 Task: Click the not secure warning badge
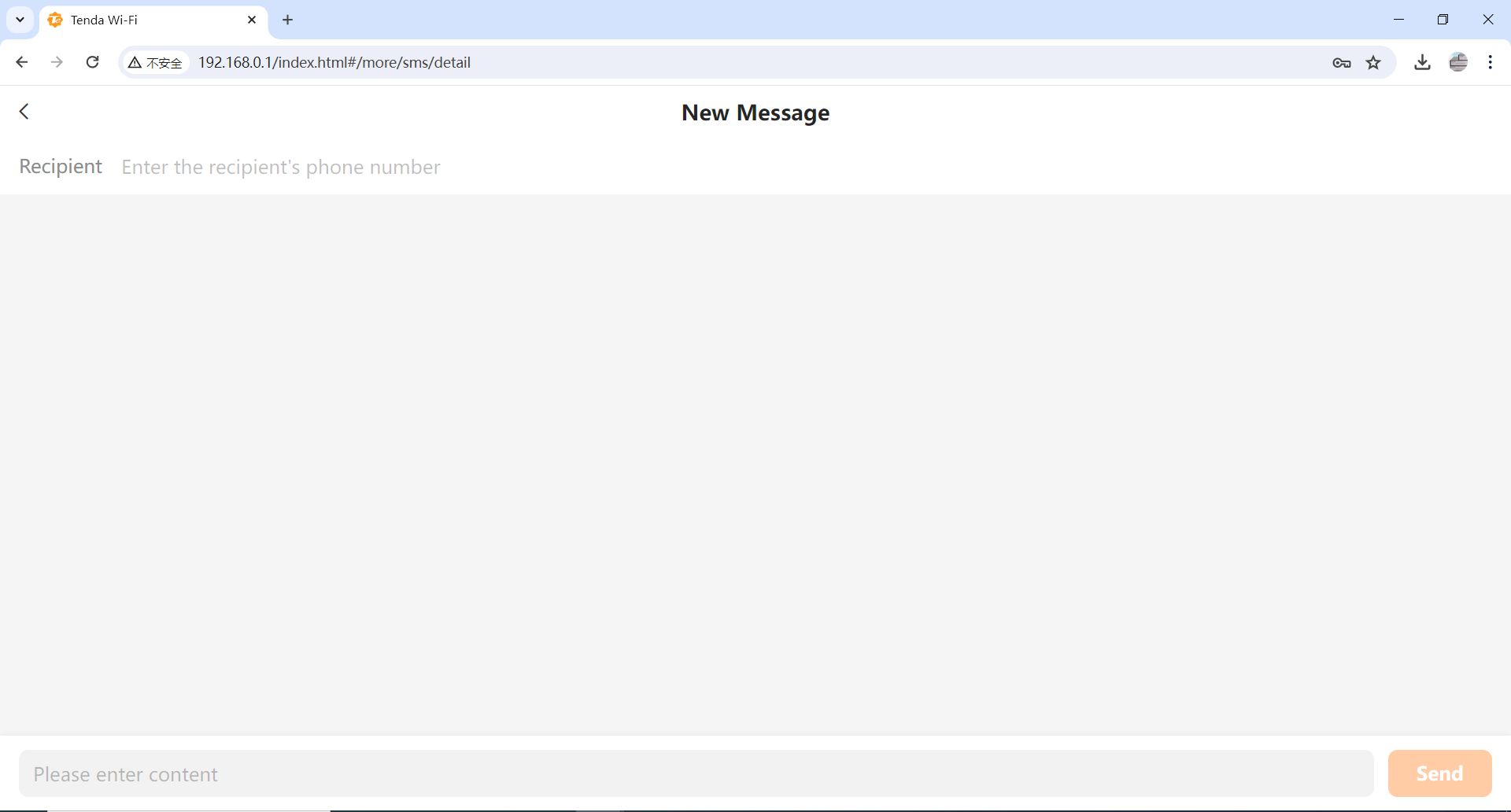pos(156,63)
